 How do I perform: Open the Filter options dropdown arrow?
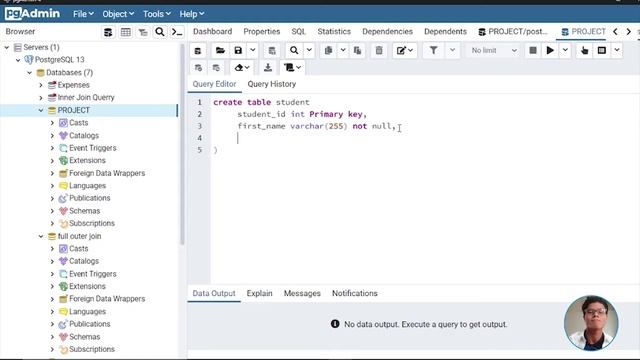tap(452, 51)
